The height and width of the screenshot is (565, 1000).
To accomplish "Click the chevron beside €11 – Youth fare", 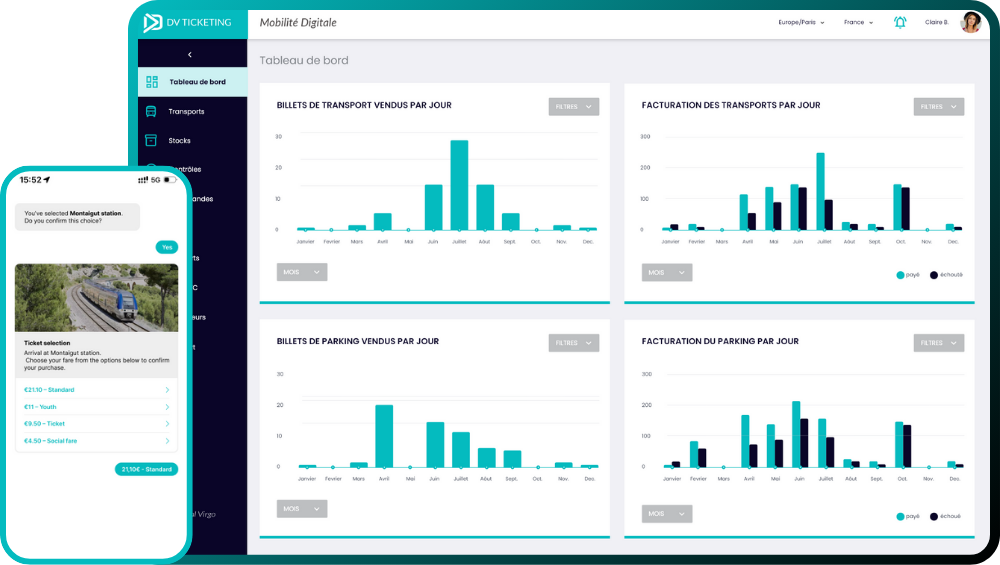I will (167, 407).
